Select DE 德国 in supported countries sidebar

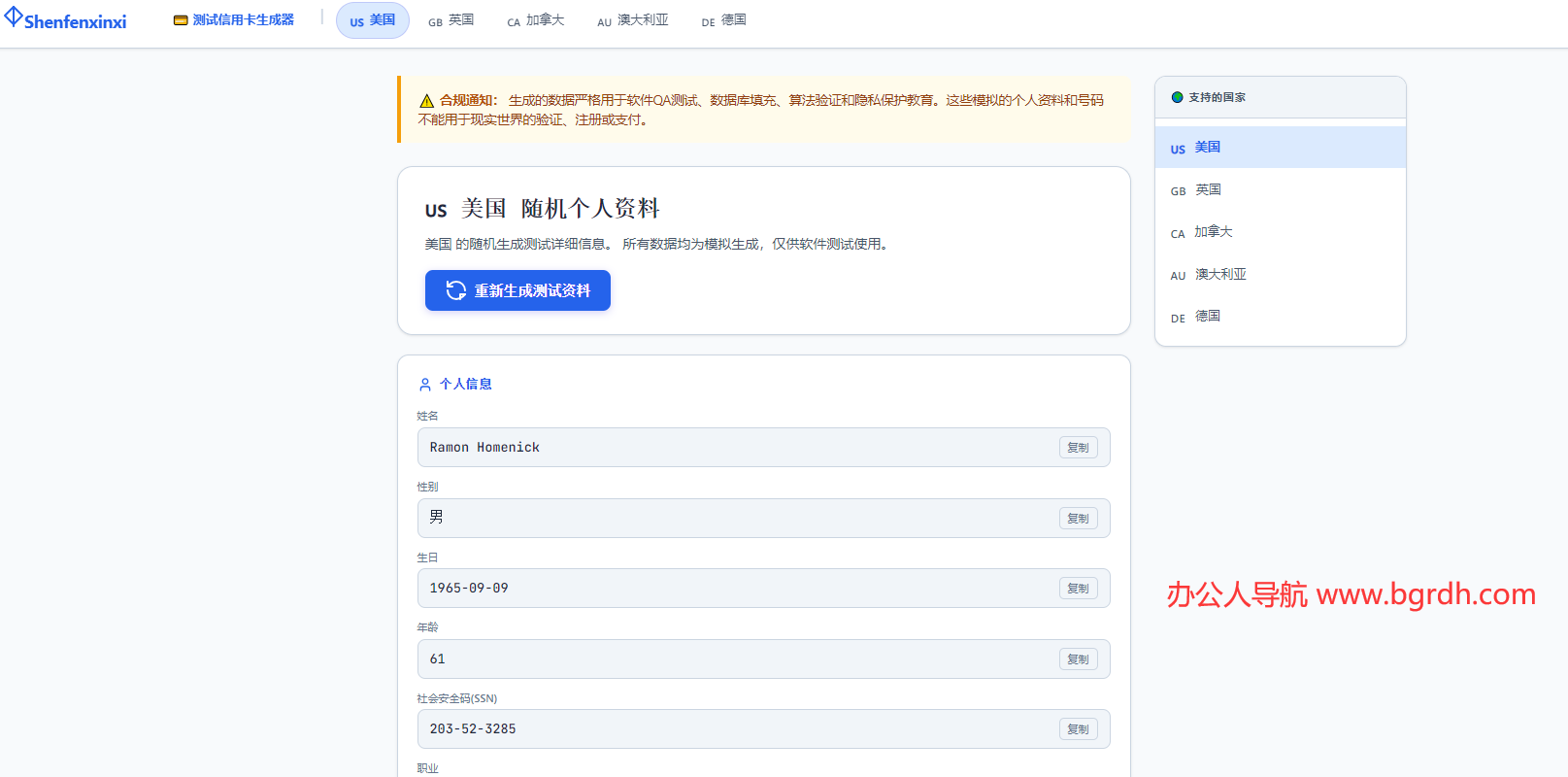coord(1281,317)
